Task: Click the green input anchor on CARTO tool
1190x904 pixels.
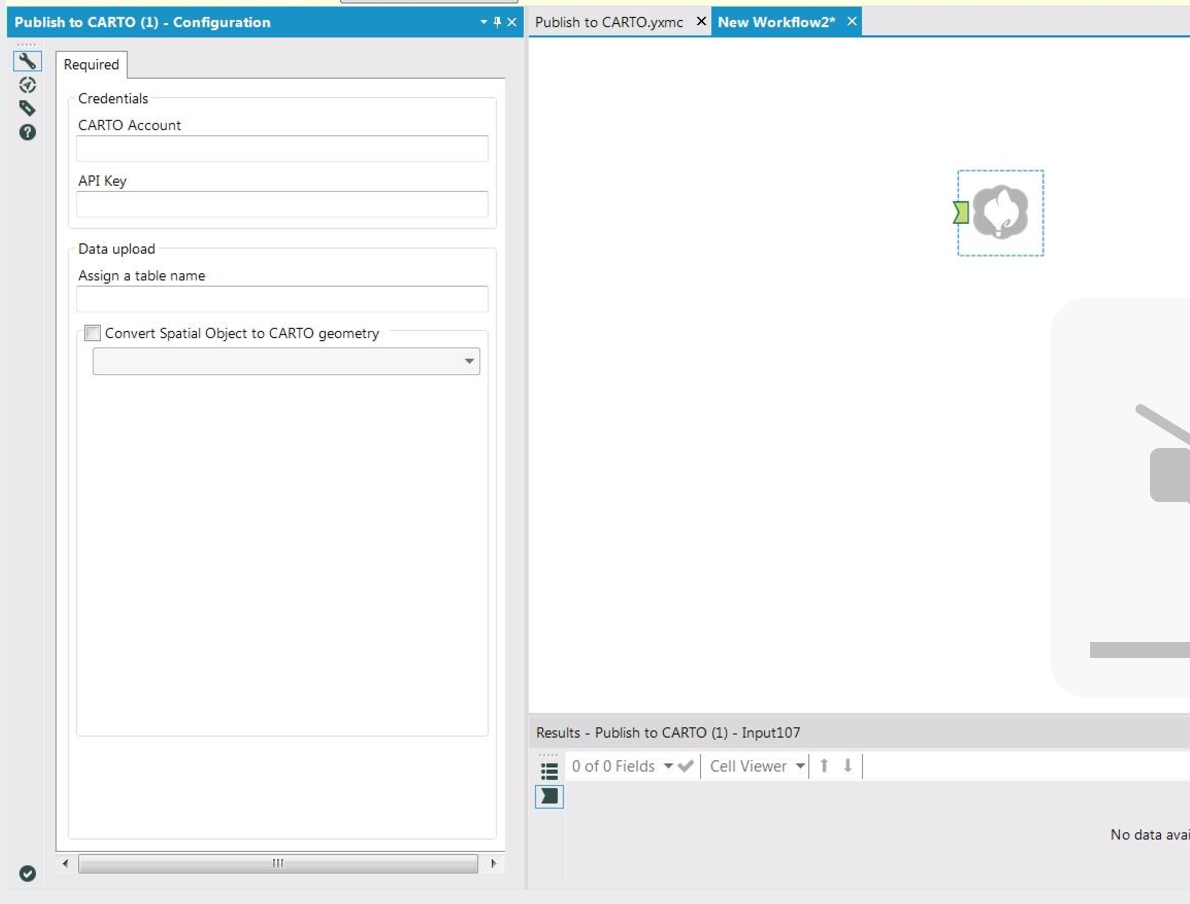Action: click(x=961, y=213)
